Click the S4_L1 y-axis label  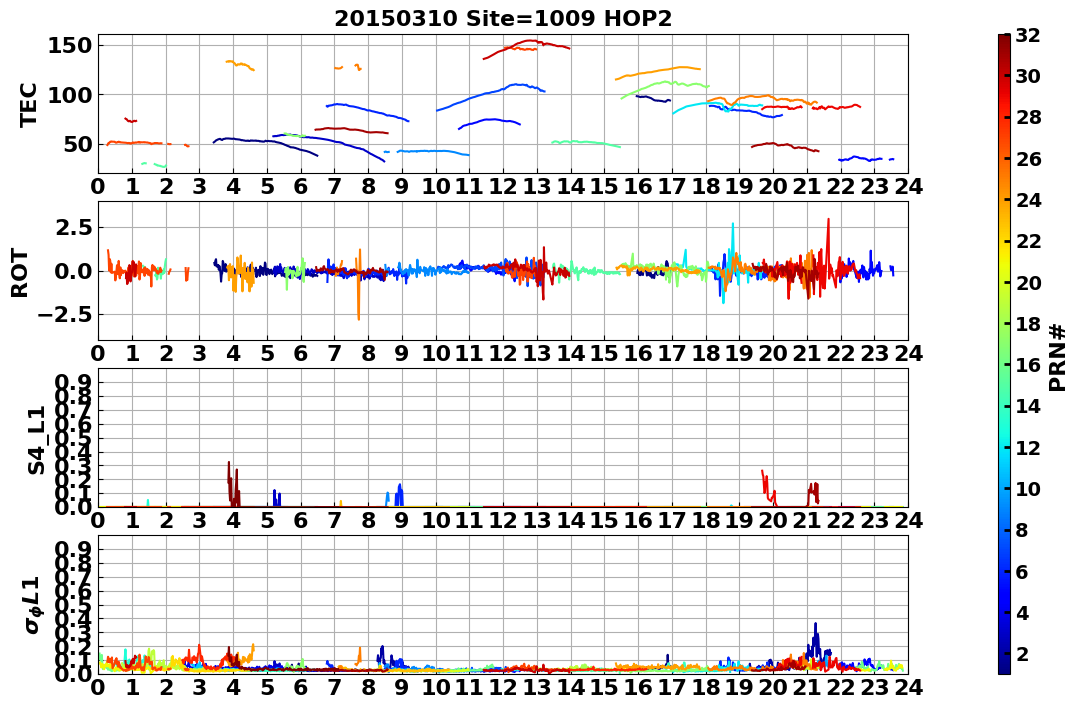pyautogui.click(x=36, y=440)
